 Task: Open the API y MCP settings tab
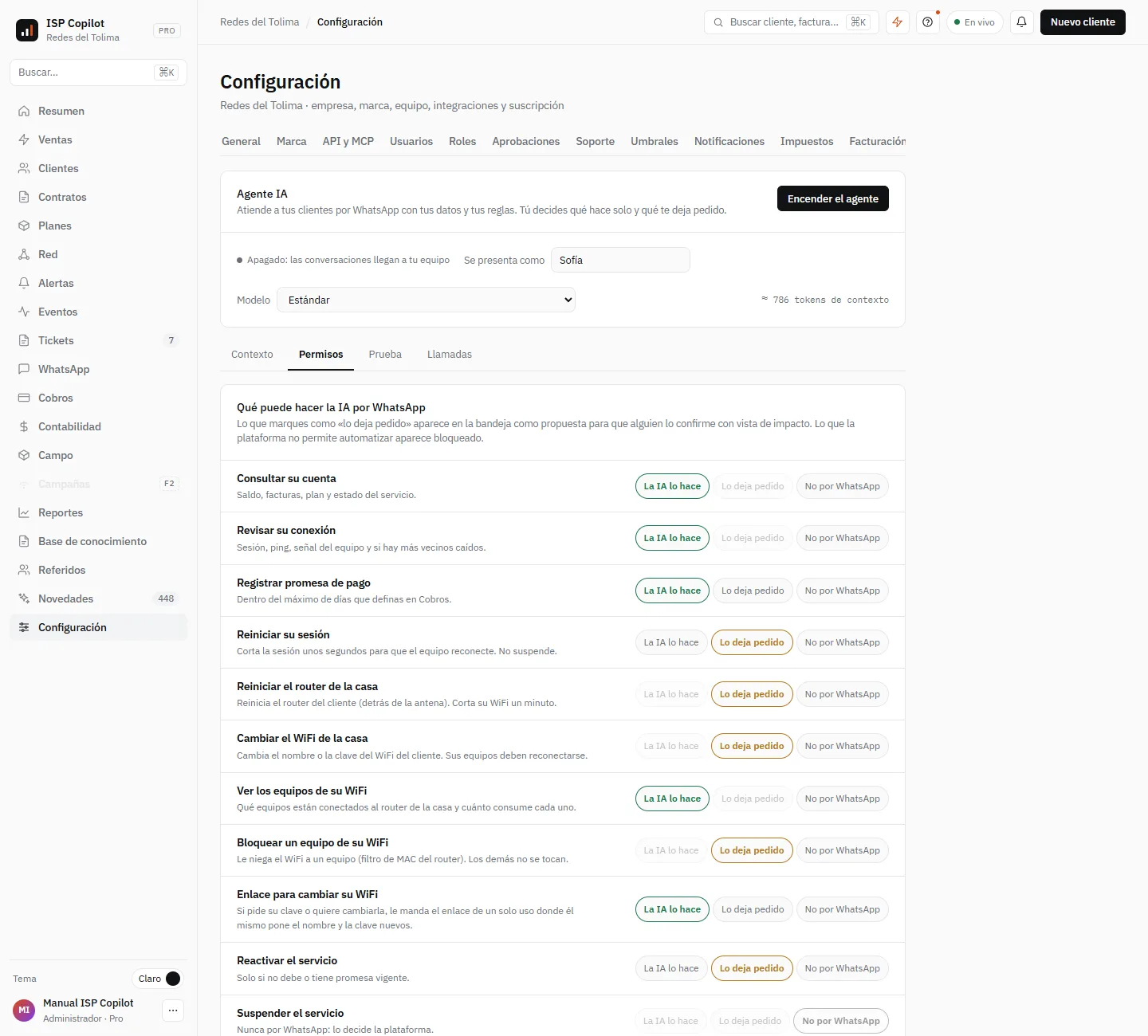[x=348, y=141]
